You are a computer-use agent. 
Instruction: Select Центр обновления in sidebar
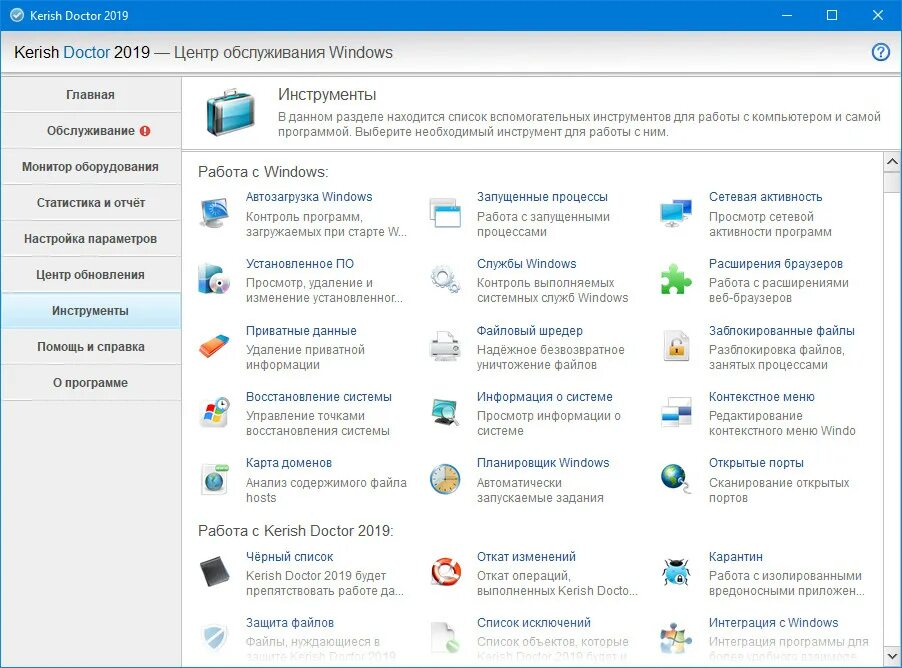click(x=90, y=274)
